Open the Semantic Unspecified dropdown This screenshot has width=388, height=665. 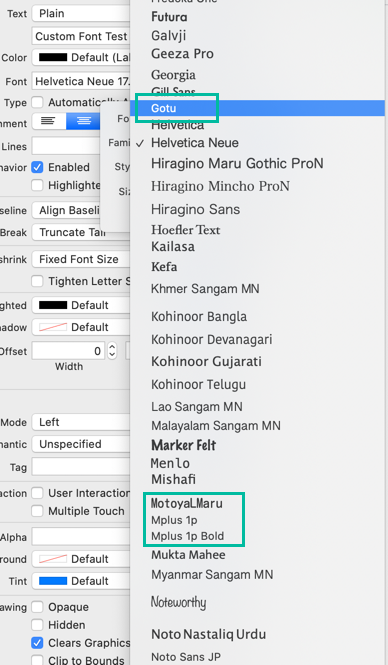pyautogui.click(x=81, y=444)
